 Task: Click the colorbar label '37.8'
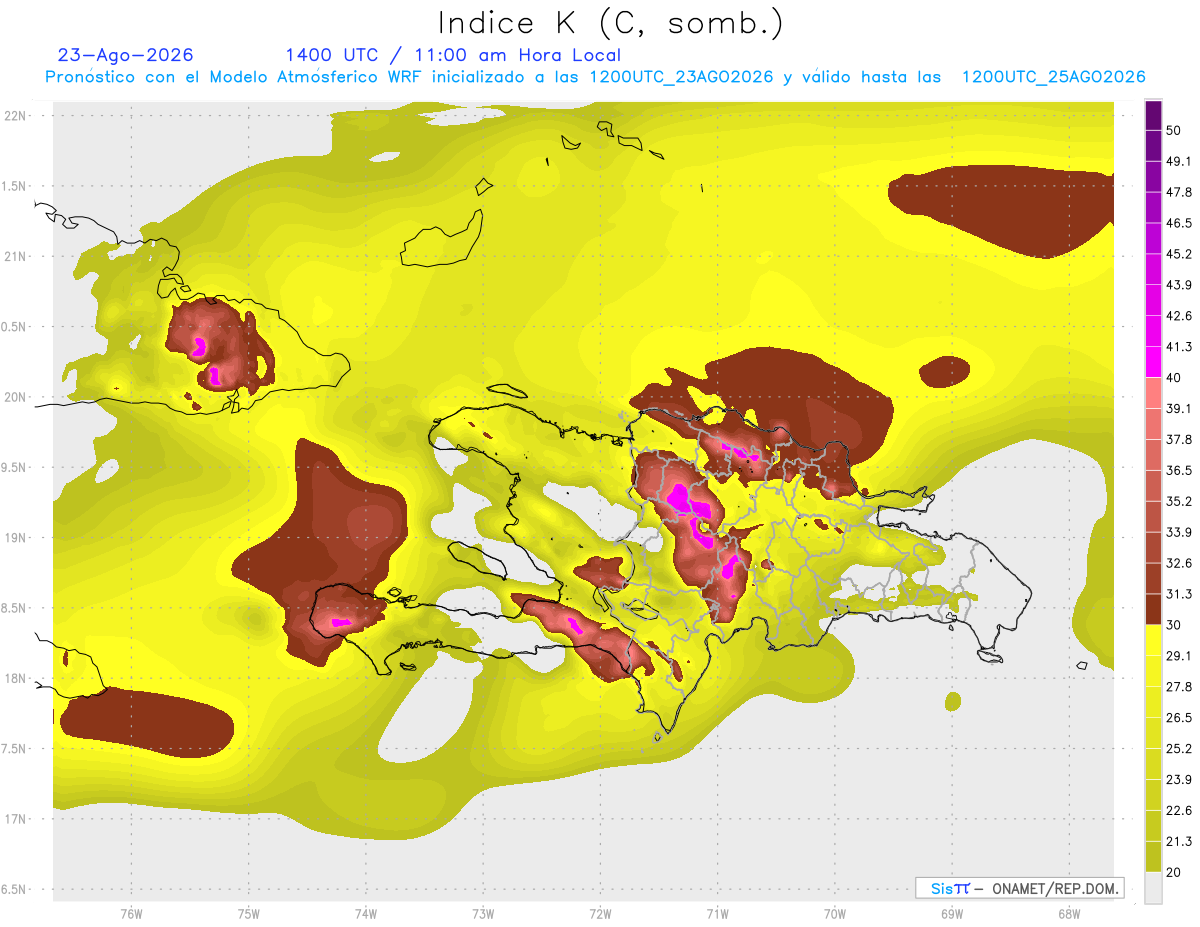click(1179, 440)
